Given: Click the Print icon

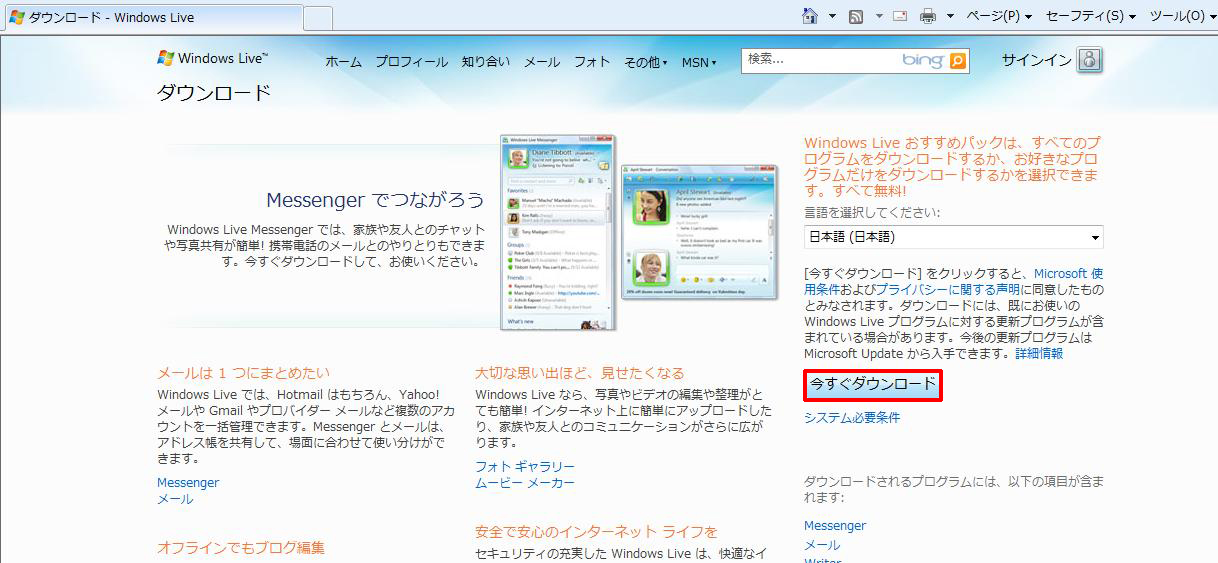Looking at the screenshot, I should (928, 16).
